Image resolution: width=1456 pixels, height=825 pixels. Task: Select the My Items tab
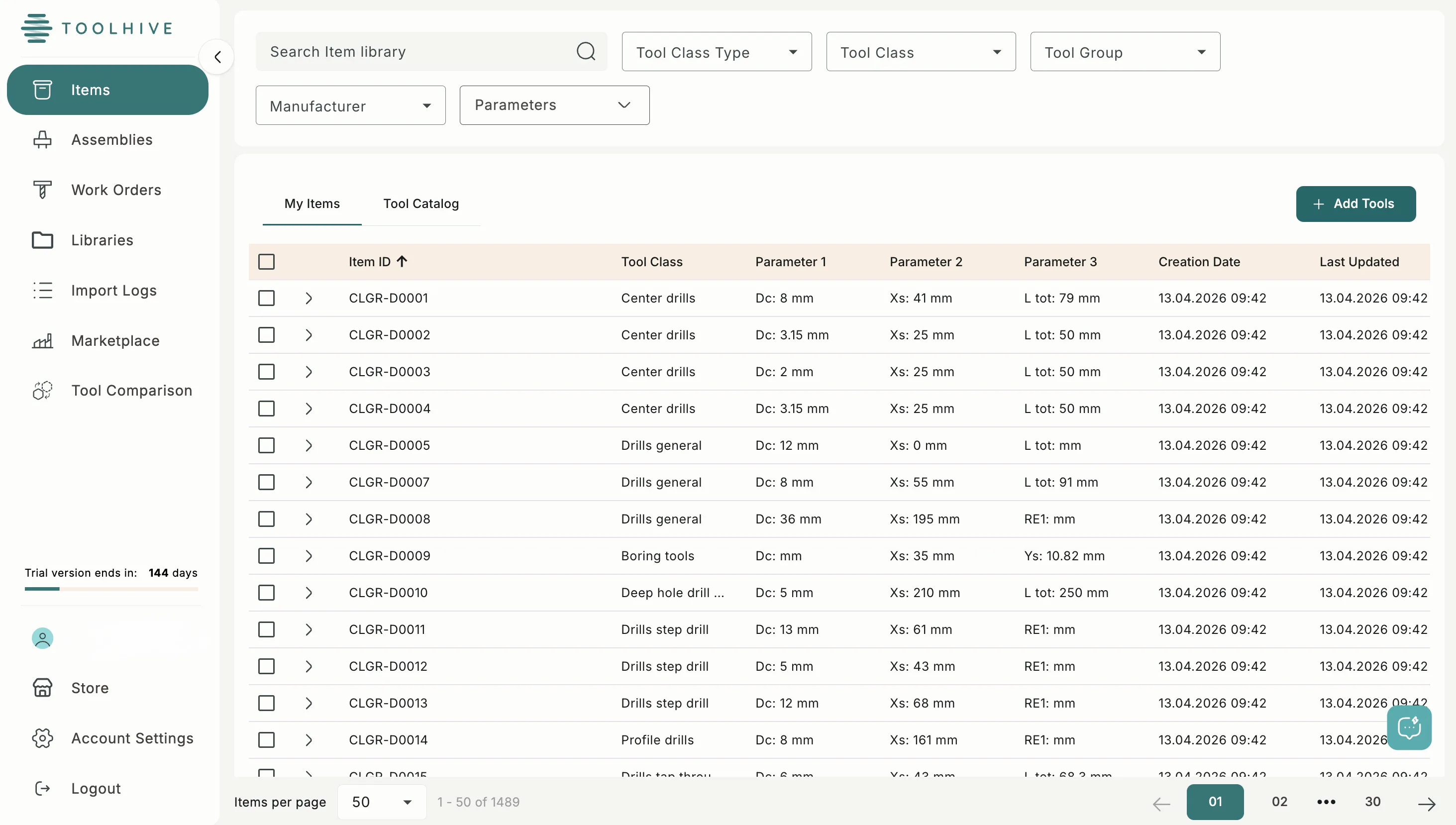coord(312,204)
